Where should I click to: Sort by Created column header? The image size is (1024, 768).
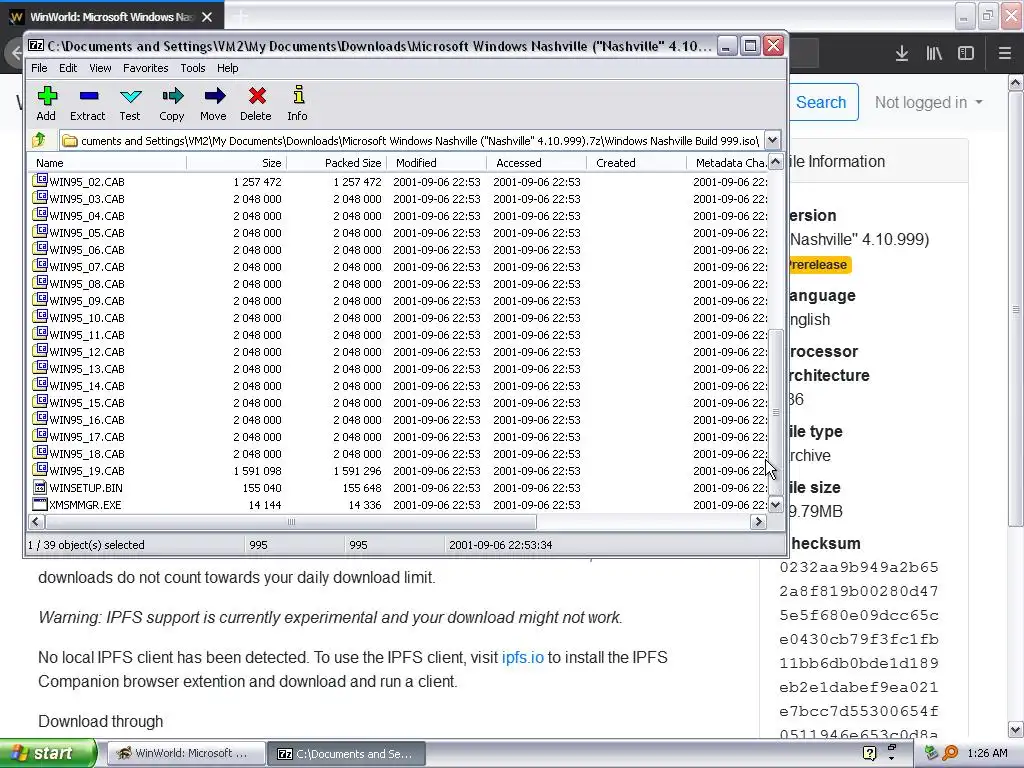tap(636, 163)
